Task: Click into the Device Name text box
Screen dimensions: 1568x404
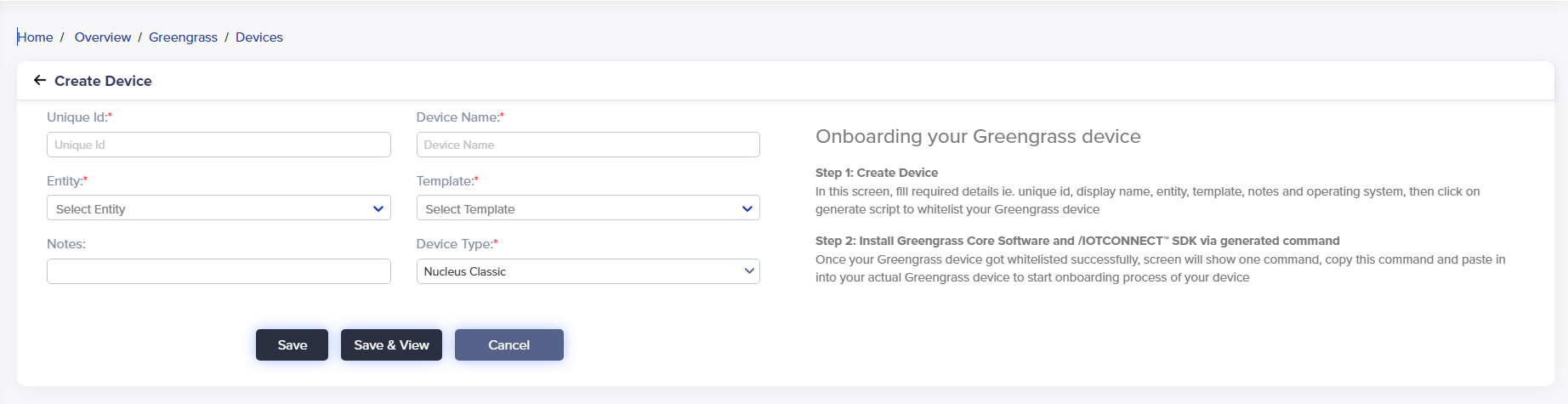Action: [588, 145]
